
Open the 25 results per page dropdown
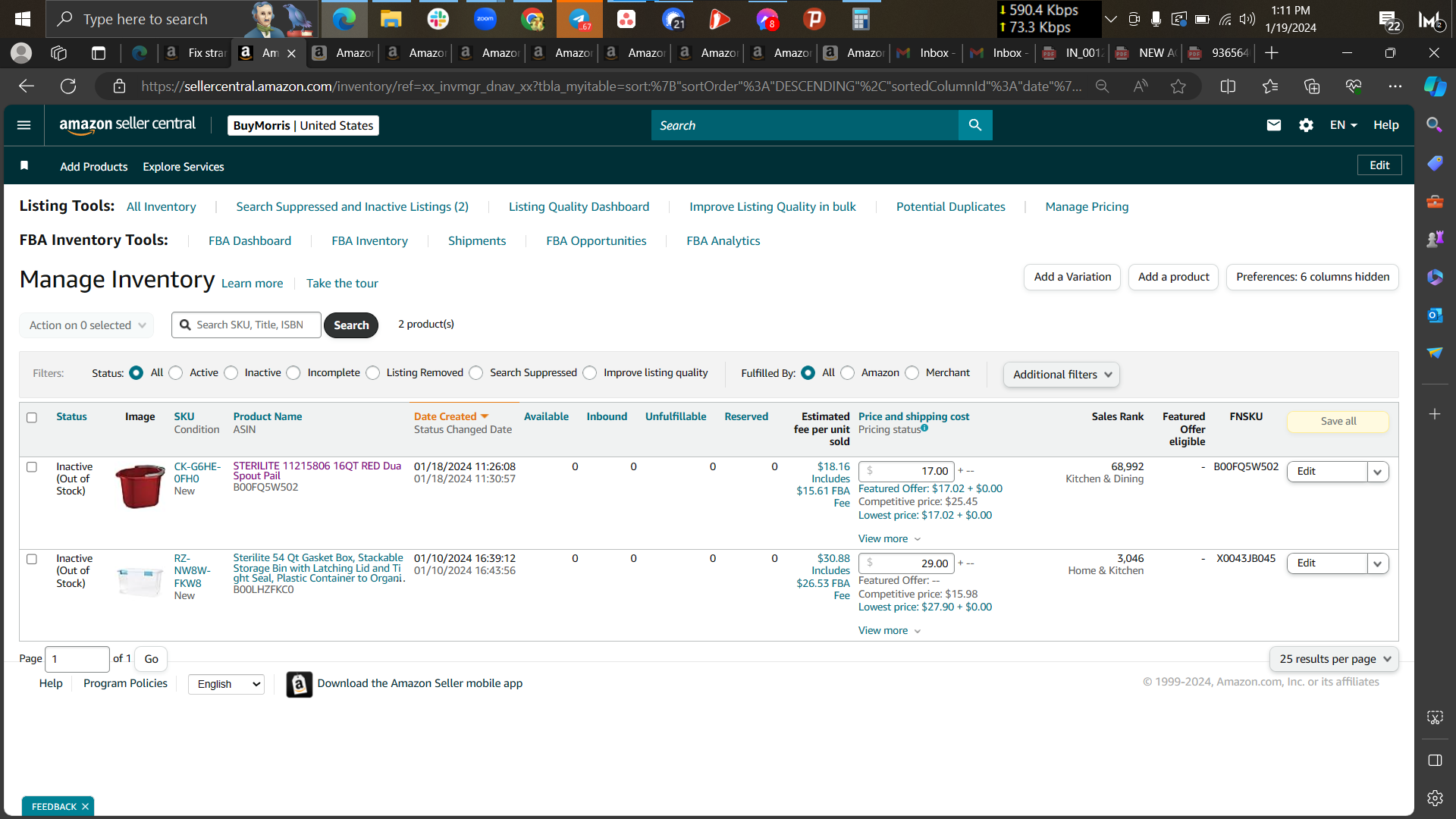click(x=1334, y=659)
